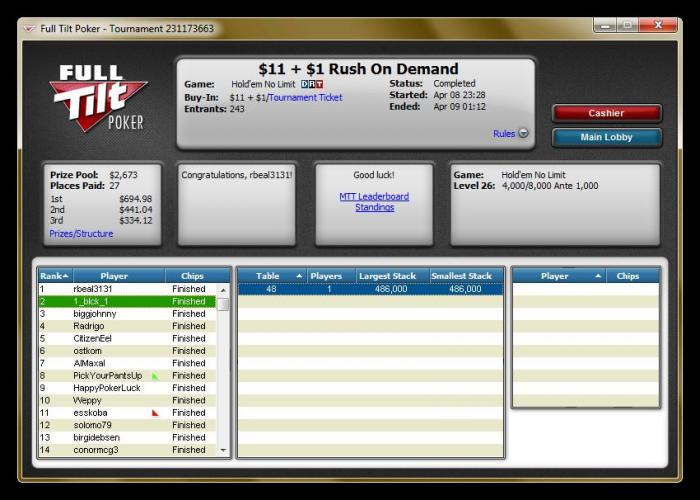Click the 486,000 Smallest Stack cell

coord(465,289)
